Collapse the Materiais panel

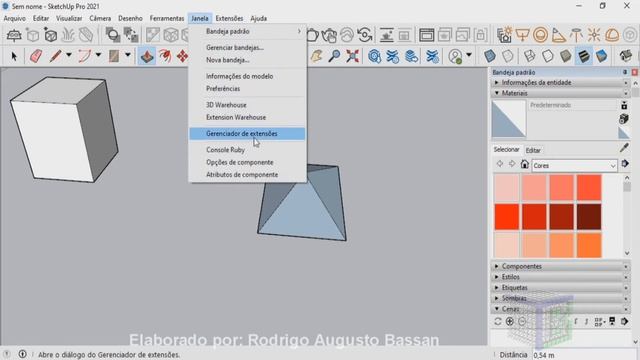pyautogui.click(x=560, y=93)
